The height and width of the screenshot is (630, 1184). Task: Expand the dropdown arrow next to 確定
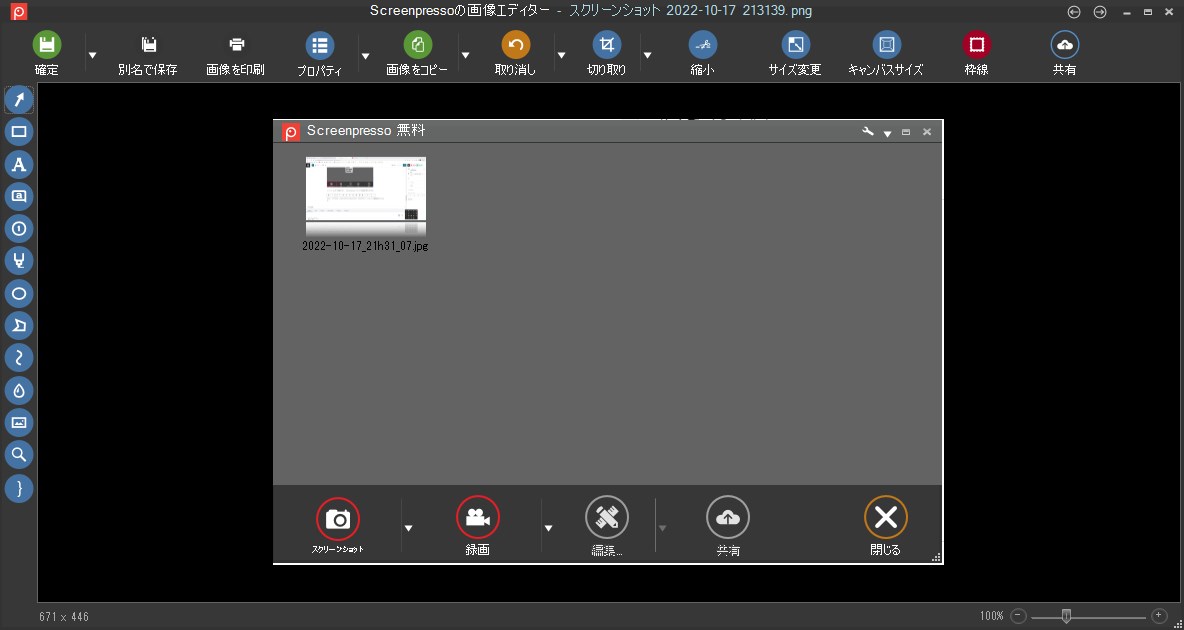93,55
